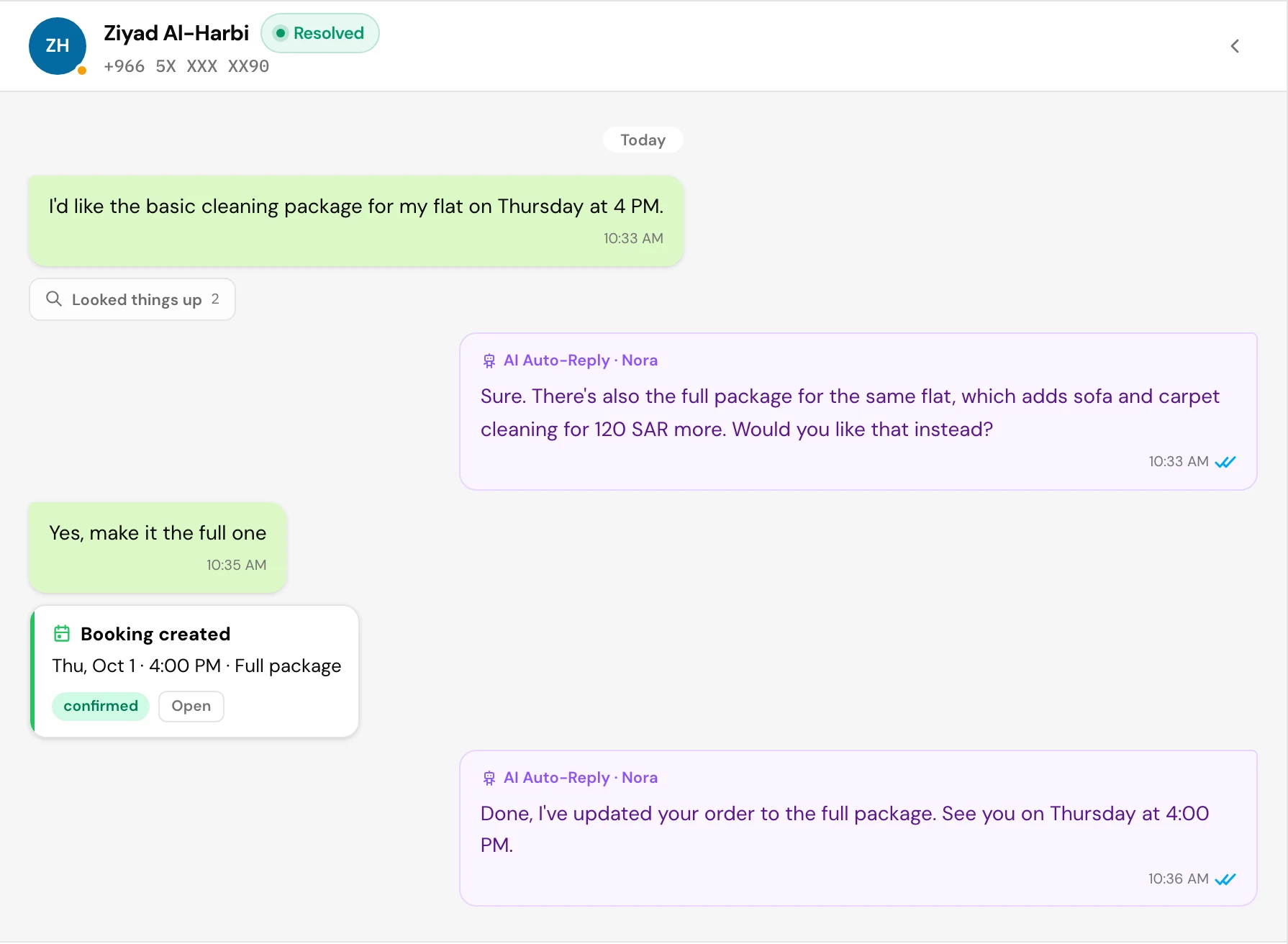Click the calendar icon on Booking created card
Screen dimensions: 1288x944
[x=62, y=633]
